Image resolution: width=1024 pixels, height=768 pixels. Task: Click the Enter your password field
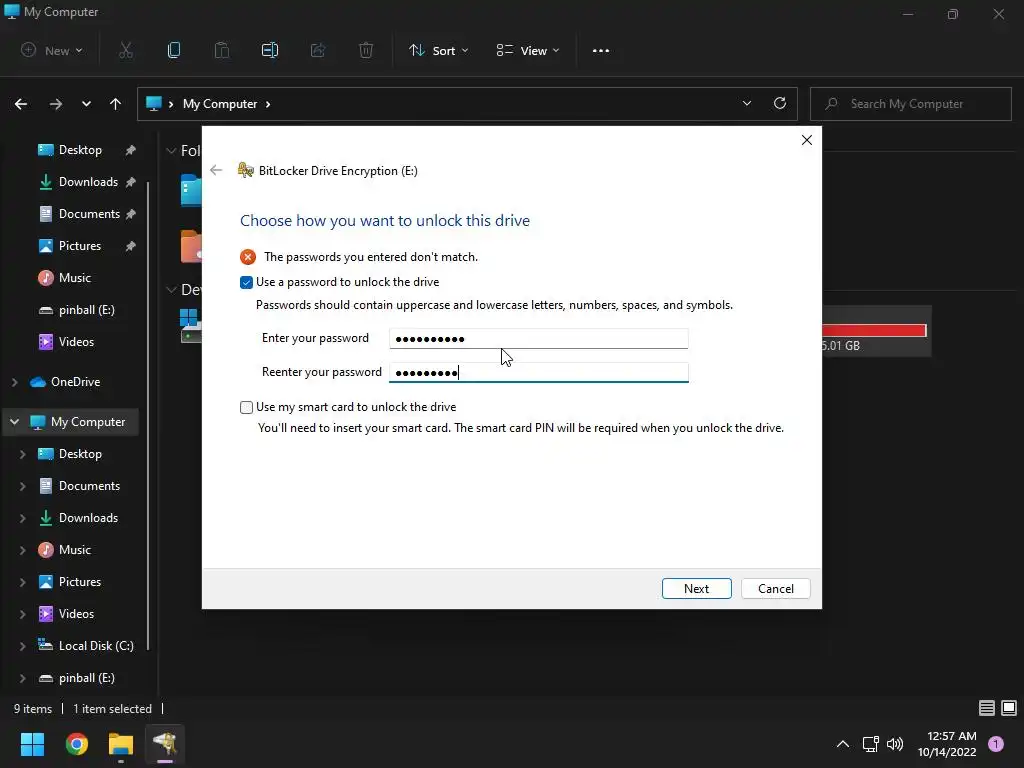(x=539, y=338)
